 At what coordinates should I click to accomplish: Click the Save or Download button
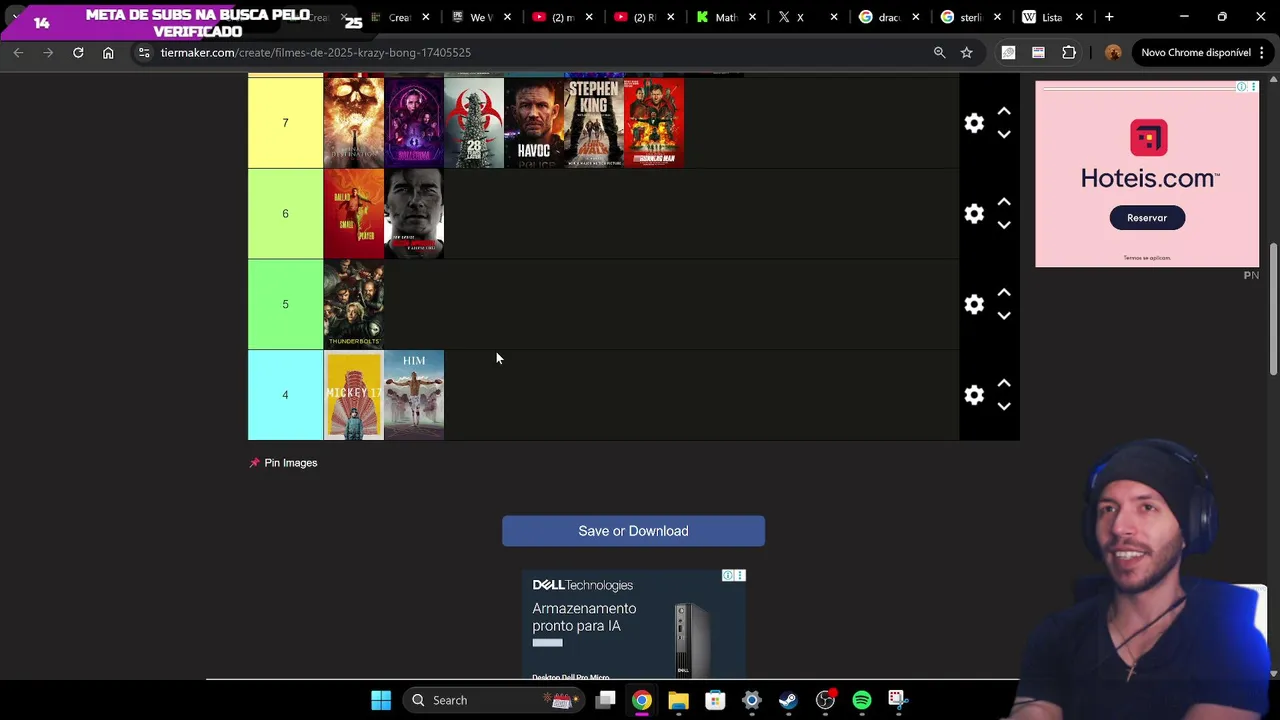(633, 531)
